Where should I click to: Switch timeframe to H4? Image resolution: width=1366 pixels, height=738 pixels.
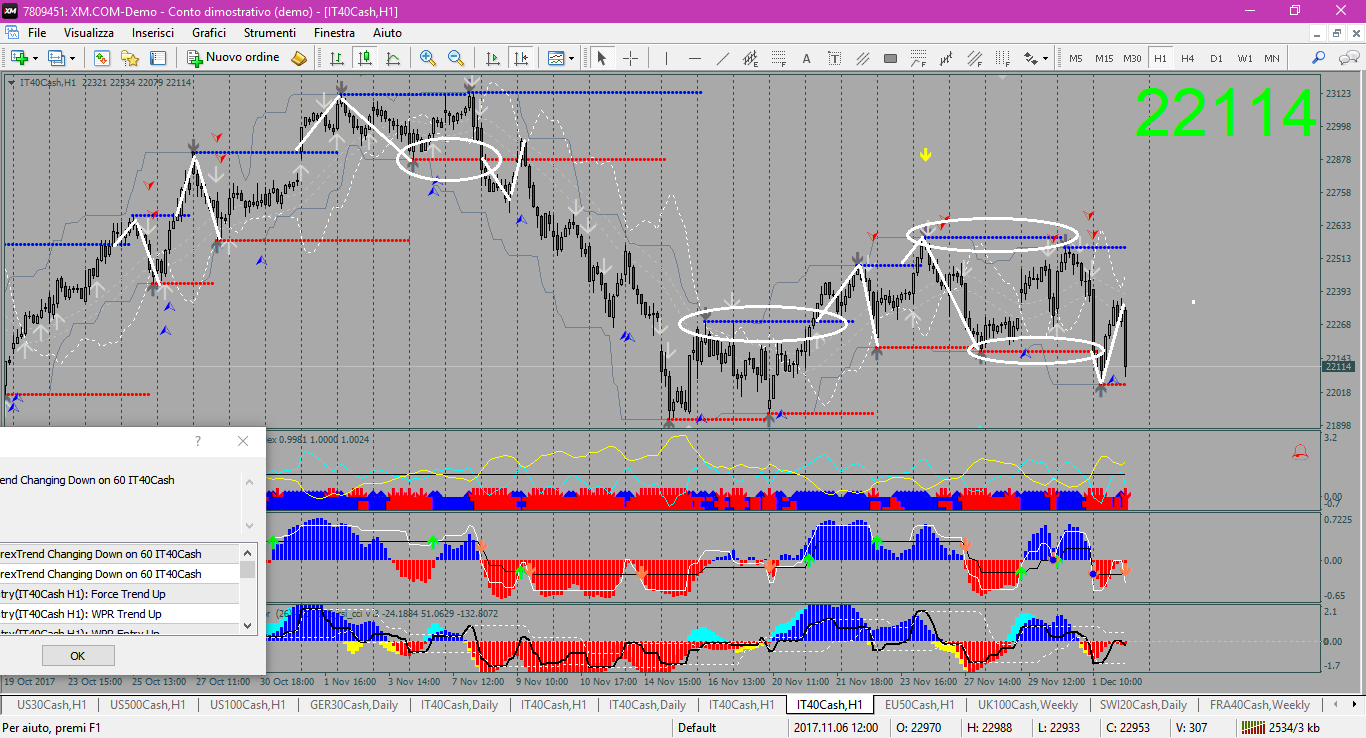1188,58
